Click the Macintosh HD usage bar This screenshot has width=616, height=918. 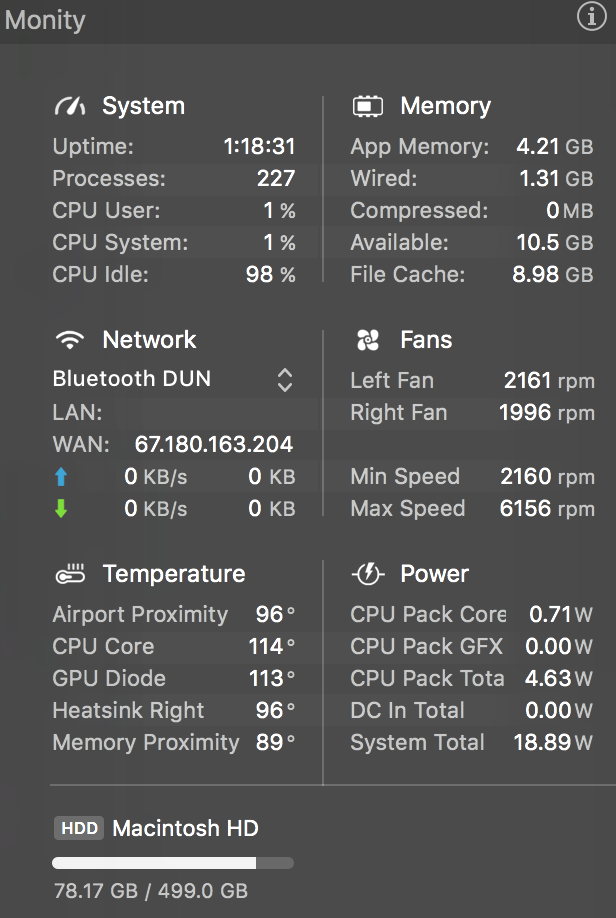tap(172, 863)
